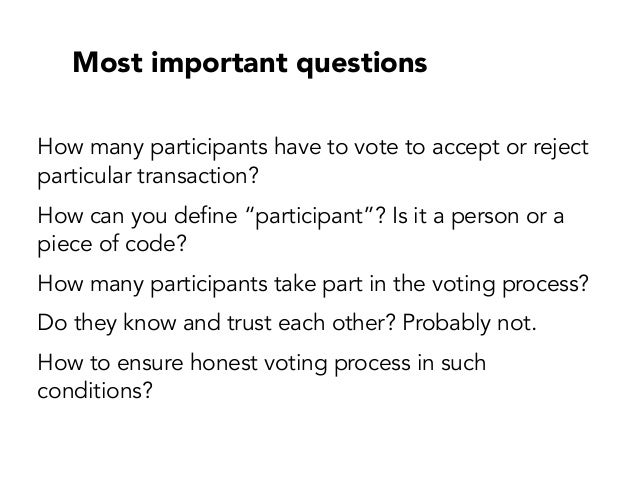
Task: Click the "Most important questions" slide title
Action: [x=248, y=64]
